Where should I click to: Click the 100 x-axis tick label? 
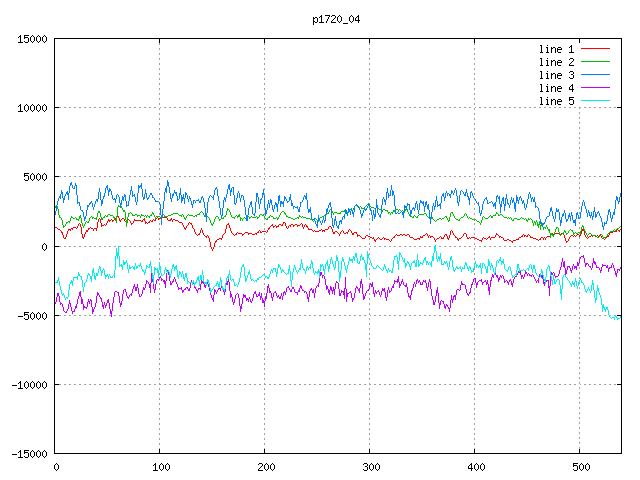point(160,467)
